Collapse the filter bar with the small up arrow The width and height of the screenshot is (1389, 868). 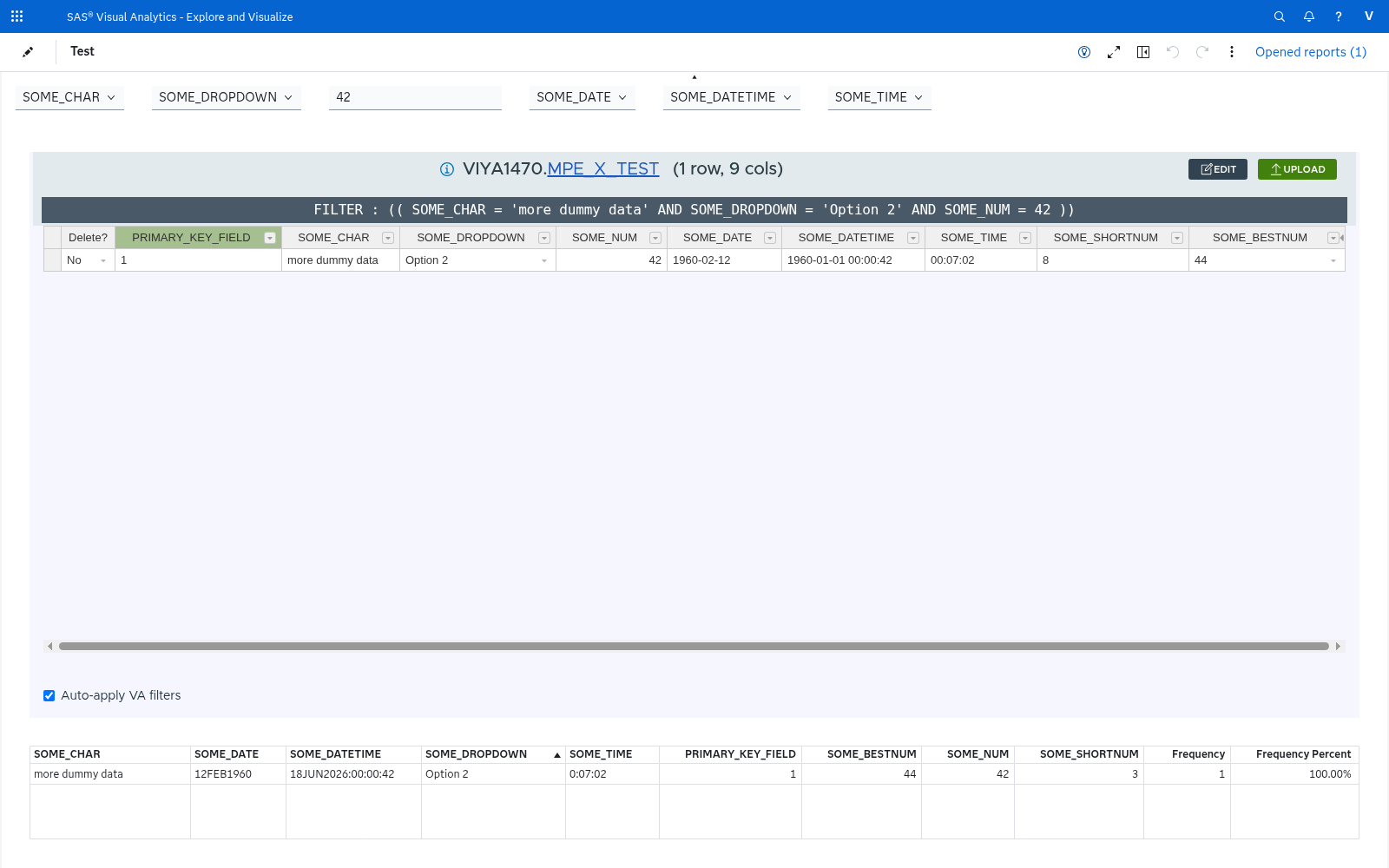coord(694,77)
